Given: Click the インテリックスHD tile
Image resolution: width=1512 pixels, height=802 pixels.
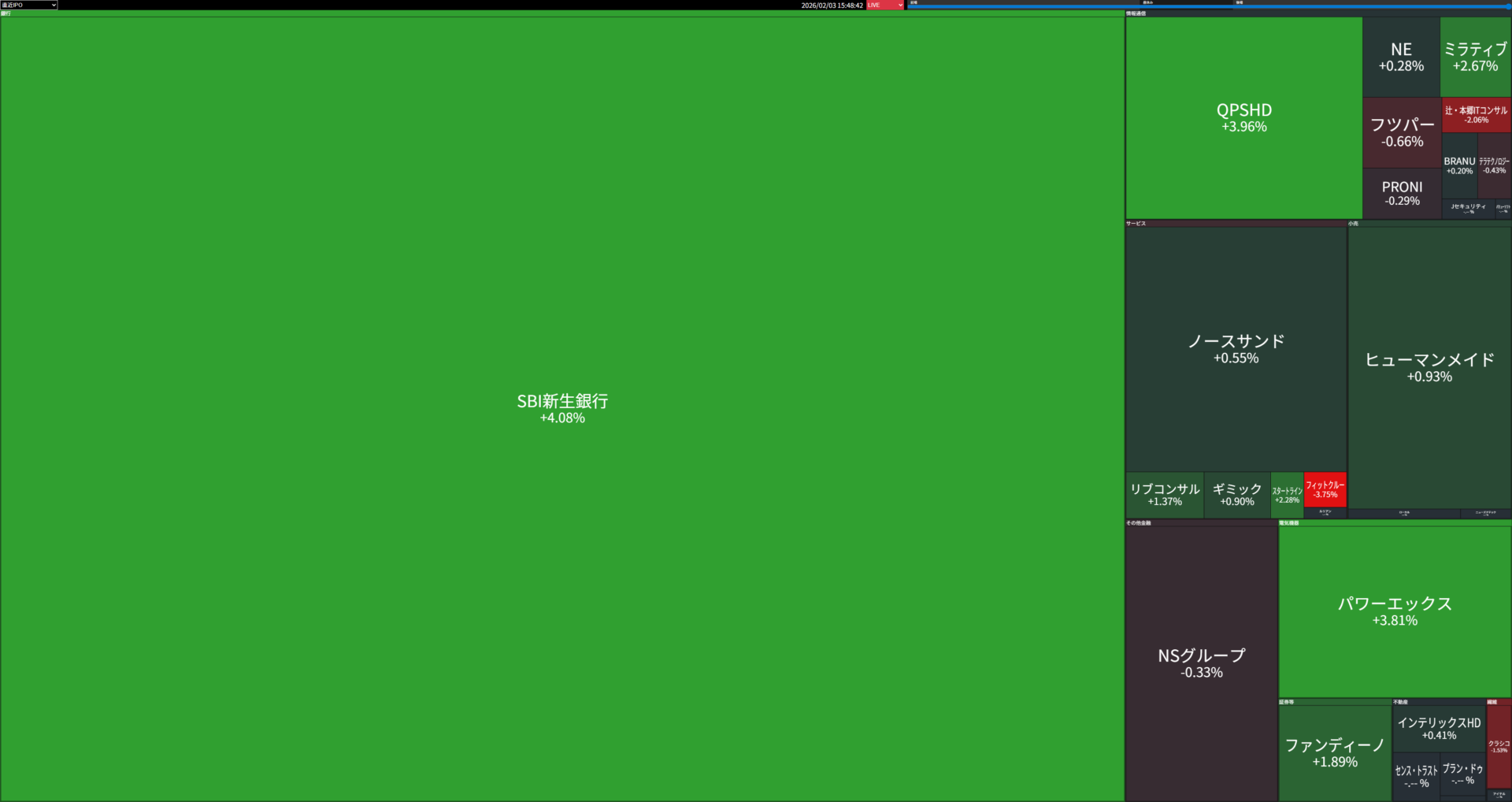Looking at the screenshot, I should tap(1439, 728).
